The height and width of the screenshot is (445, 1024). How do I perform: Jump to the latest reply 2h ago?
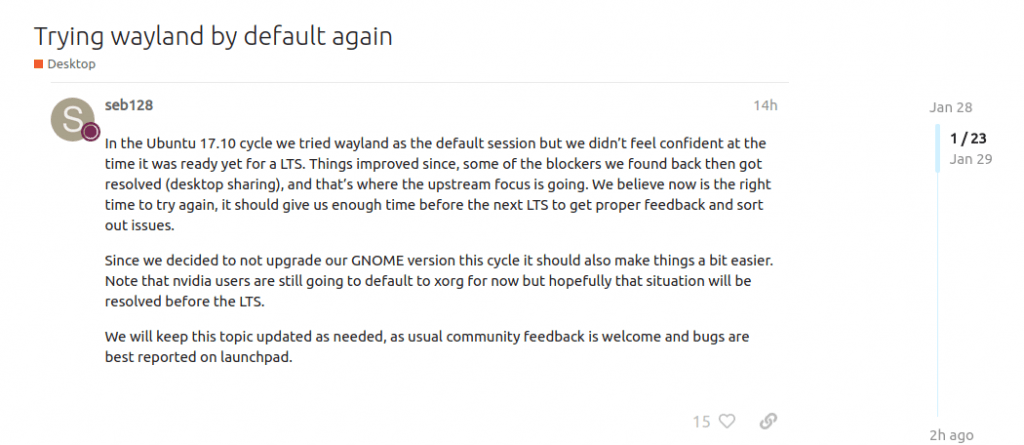point(952,435)
